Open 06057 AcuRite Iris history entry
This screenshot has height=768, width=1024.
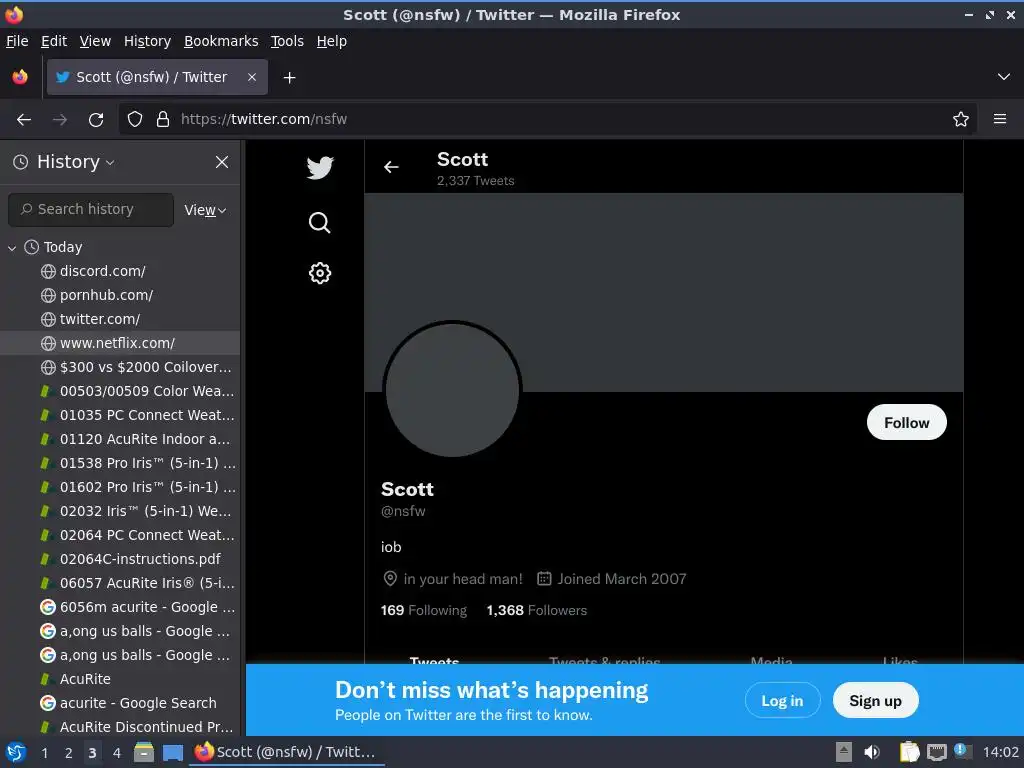point(120,583)
